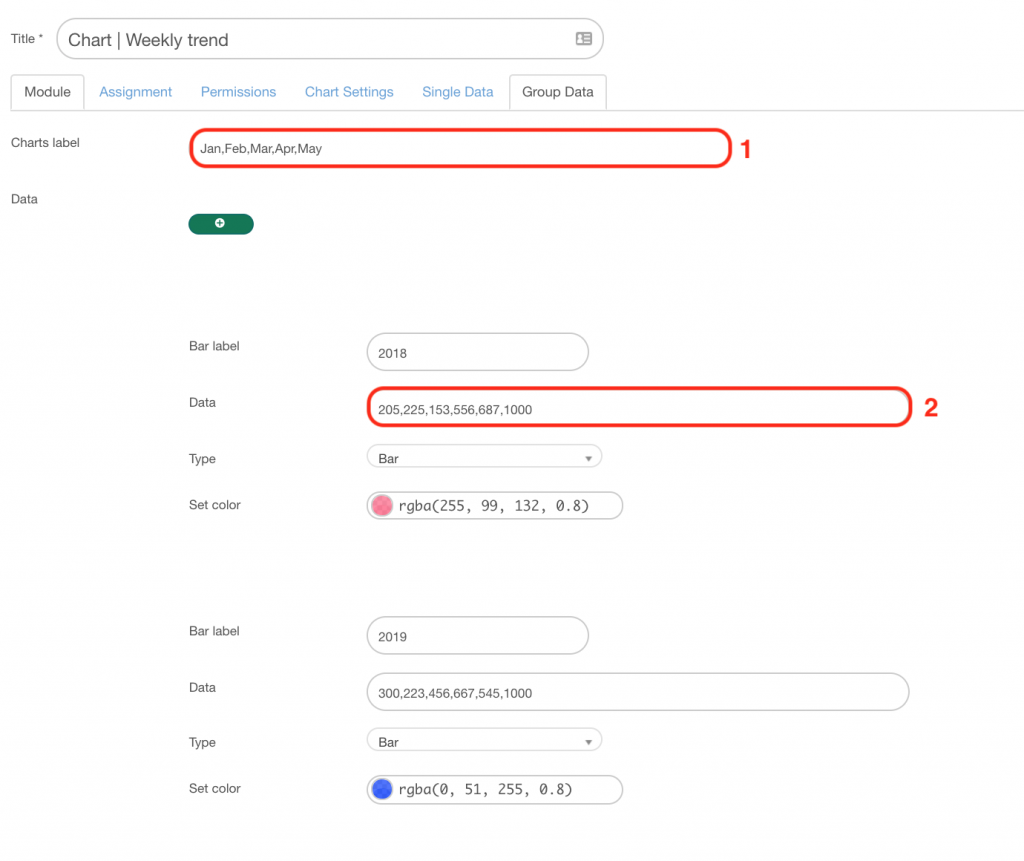Click the Set color caption below the 2019 Type
This screenshot has height=861, width=1024.
point(215,788)
